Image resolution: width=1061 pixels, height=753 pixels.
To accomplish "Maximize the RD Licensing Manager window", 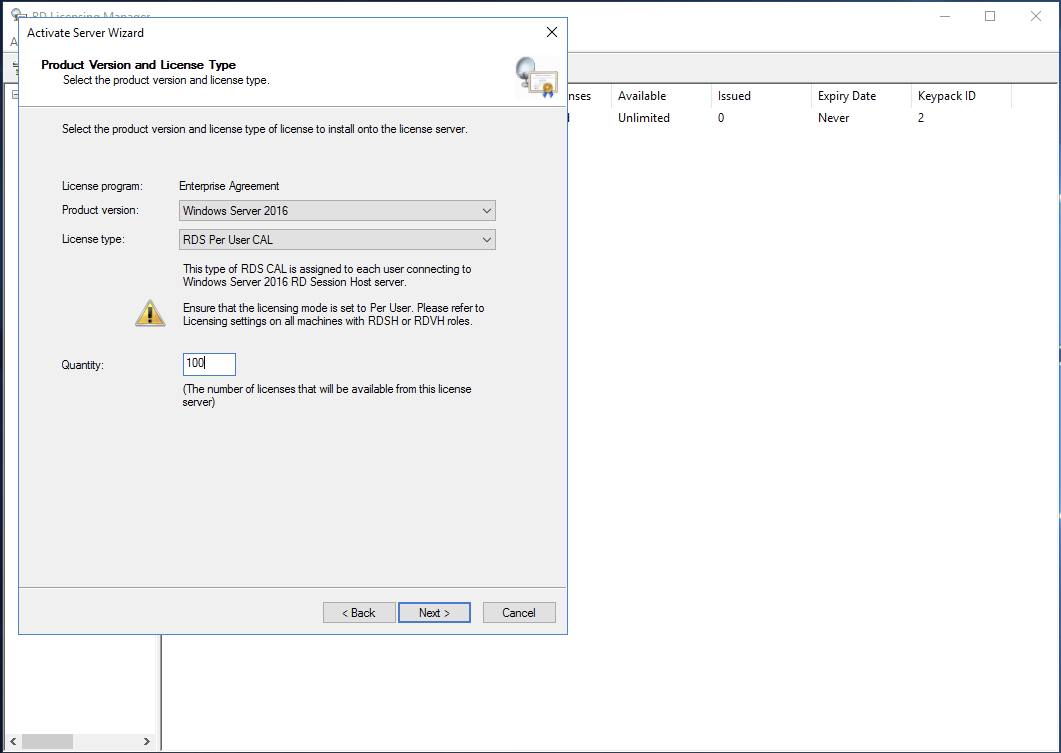I will tap(990, 16).
